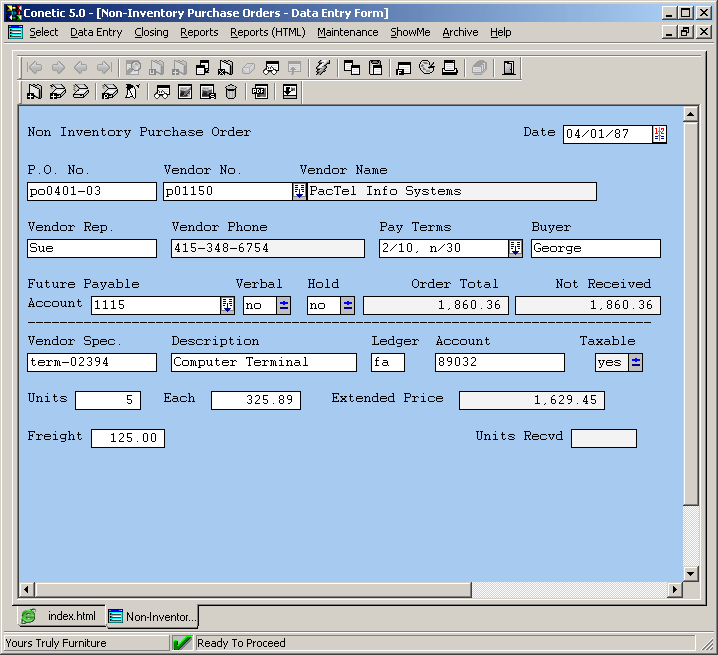Toggle the Hold yes/no spinner
Viewport: 718px width, 655px height.
point(348,306)
